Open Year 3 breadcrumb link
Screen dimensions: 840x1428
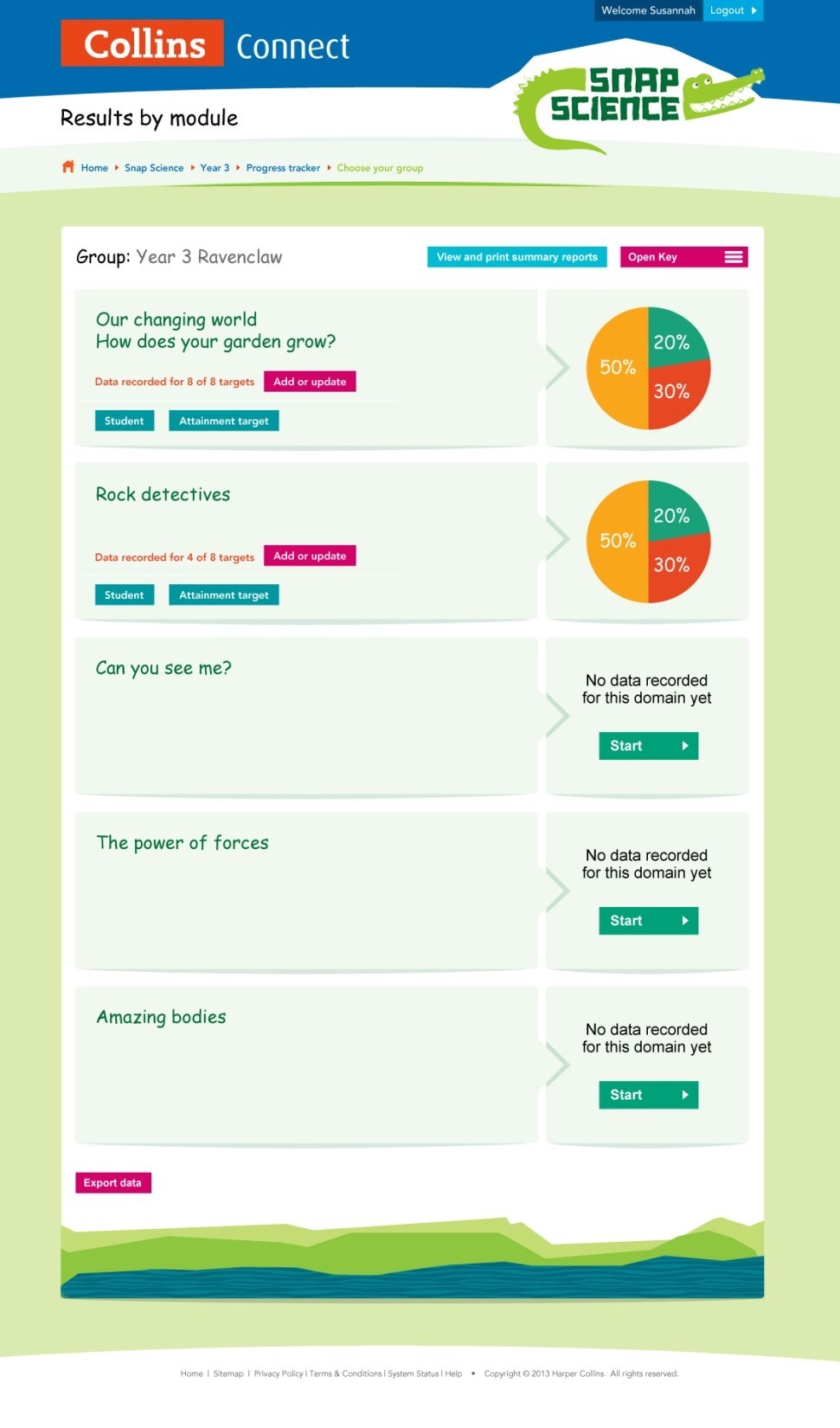pyautogui.click(x=215, y=168)
